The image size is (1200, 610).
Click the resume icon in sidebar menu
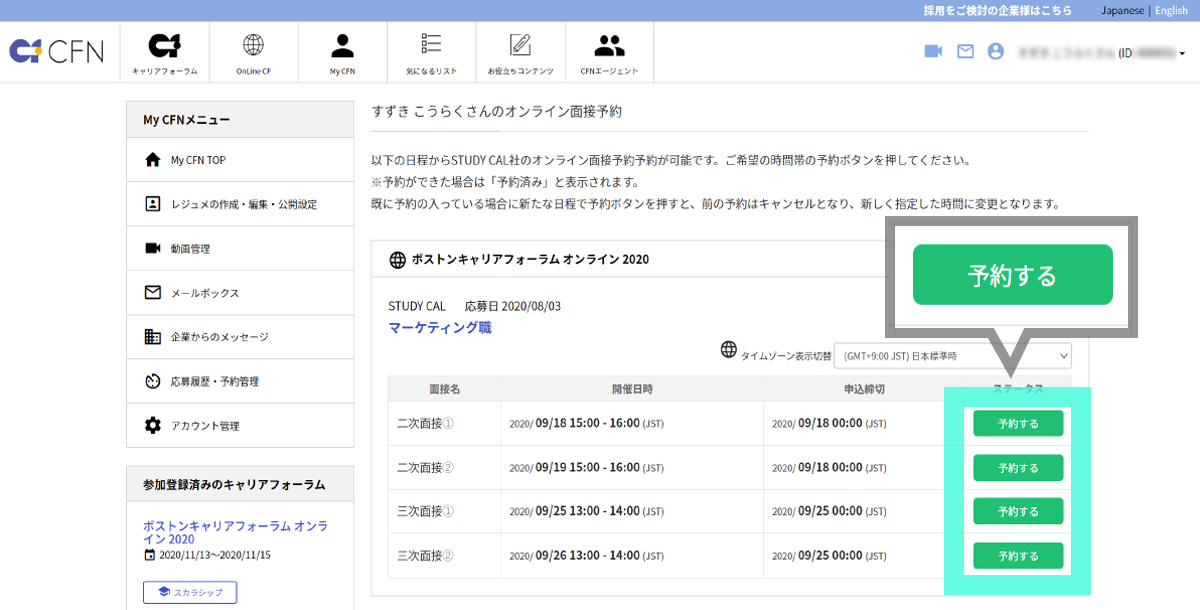(x=153, y=204)
